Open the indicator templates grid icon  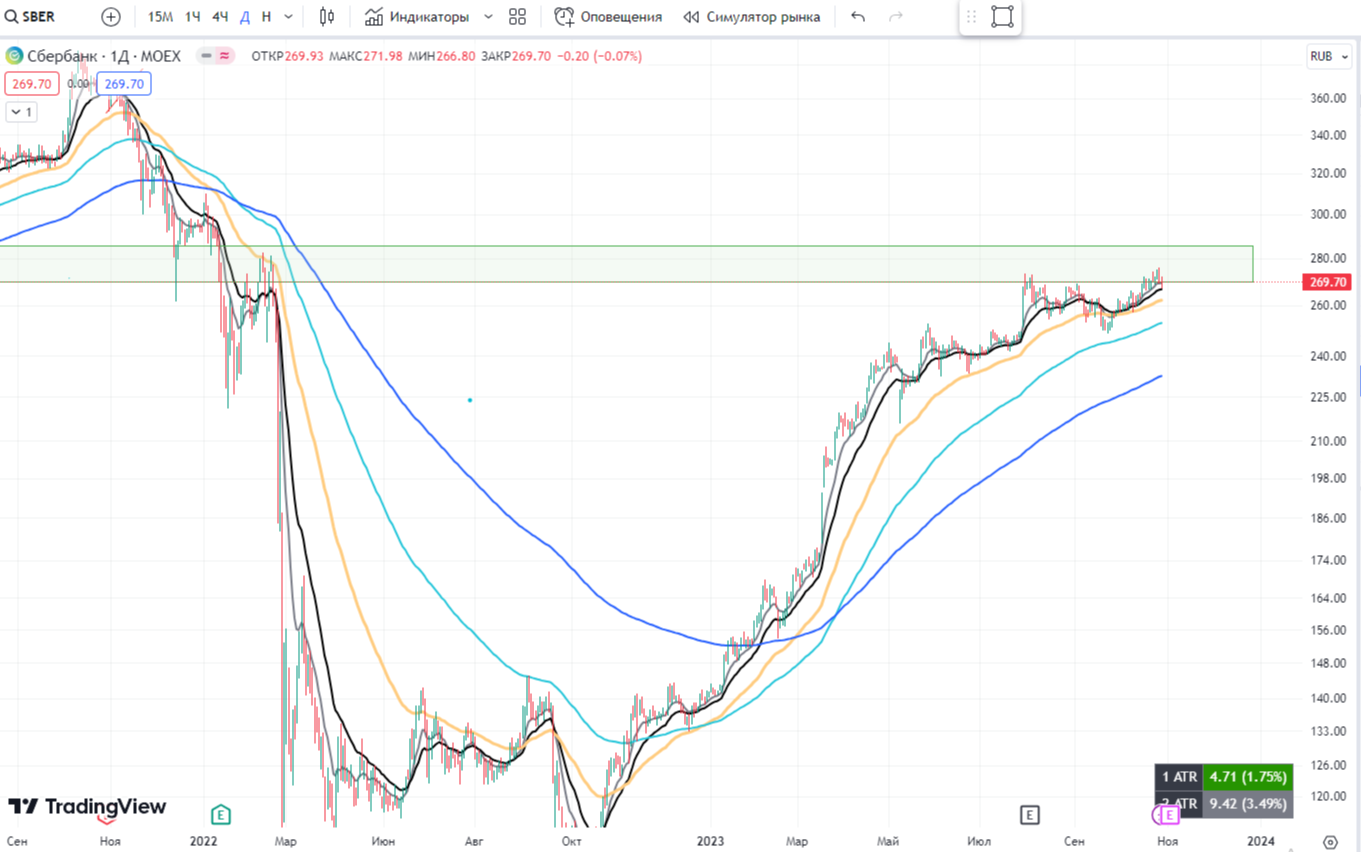point(517,17)
